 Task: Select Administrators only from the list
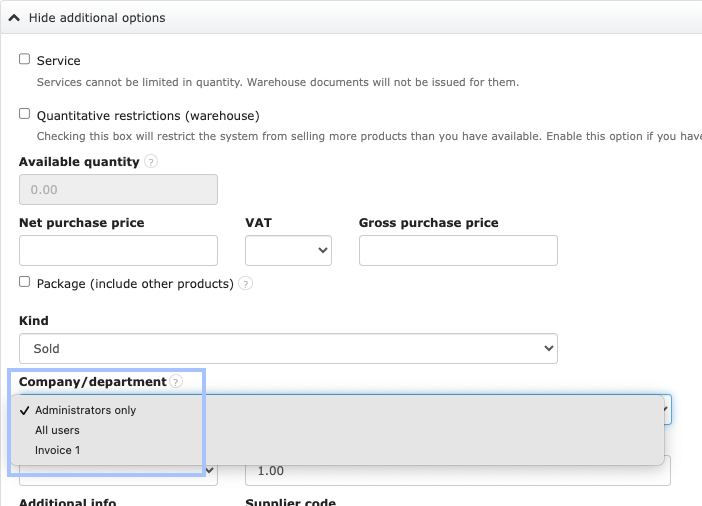[85, 410]
